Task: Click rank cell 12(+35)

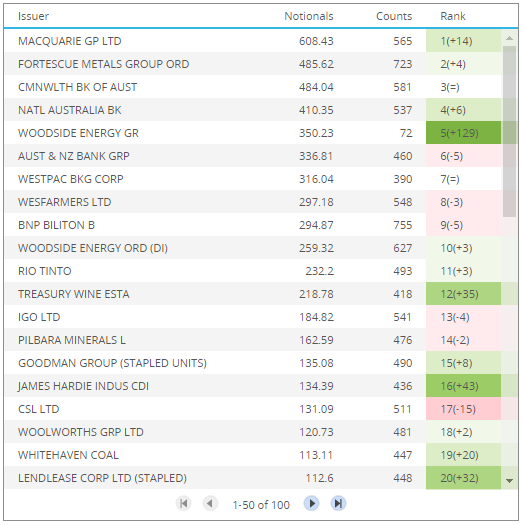Action: (463, 294)
